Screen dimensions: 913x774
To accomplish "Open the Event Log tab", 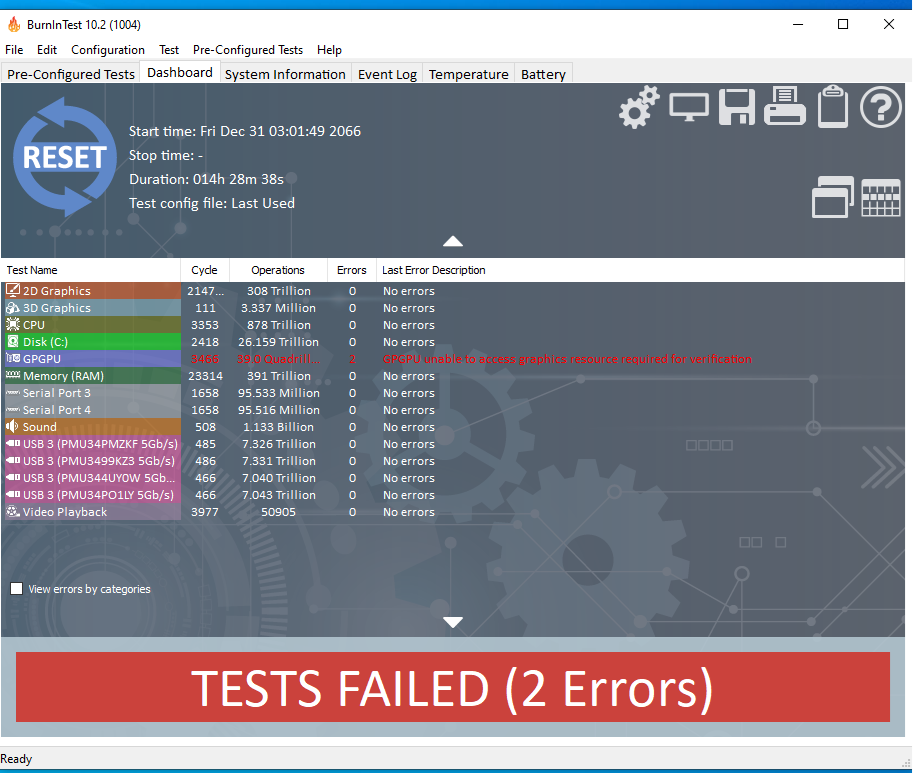I will pyautogui.click(x=387, y=74).
